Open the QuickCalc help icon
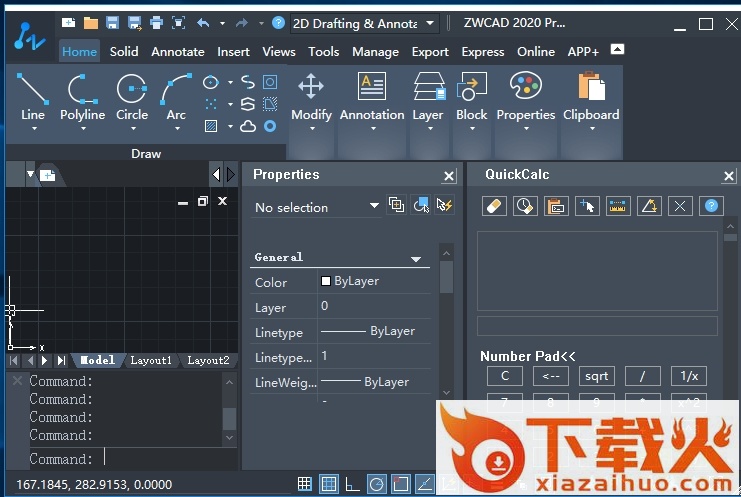 (x=711, y=206)
